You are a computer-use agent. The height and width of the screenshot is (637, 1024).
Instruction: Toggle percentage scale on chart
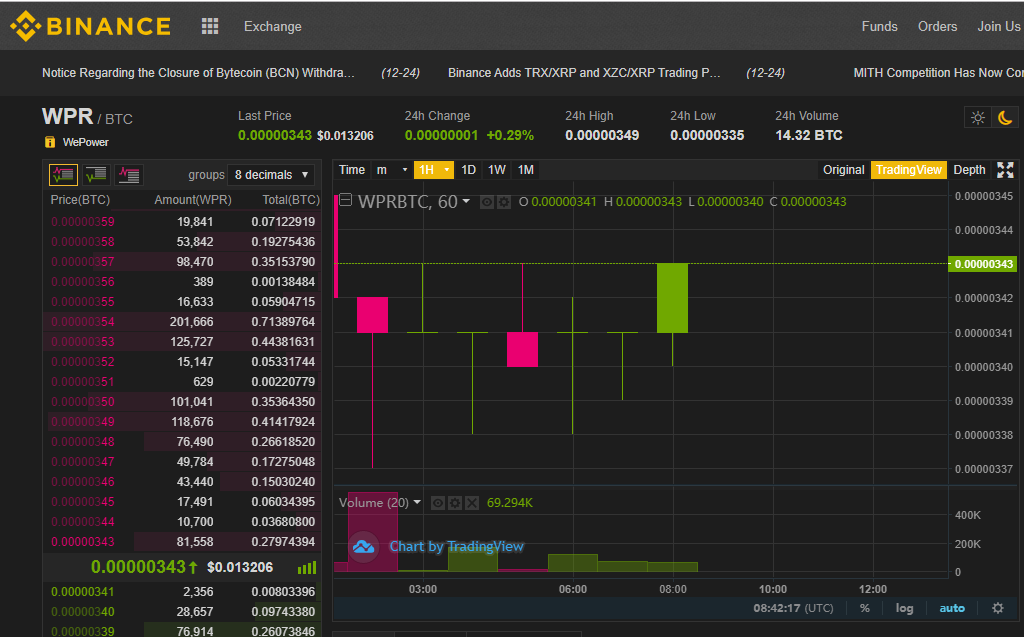[x=865, y=608]
